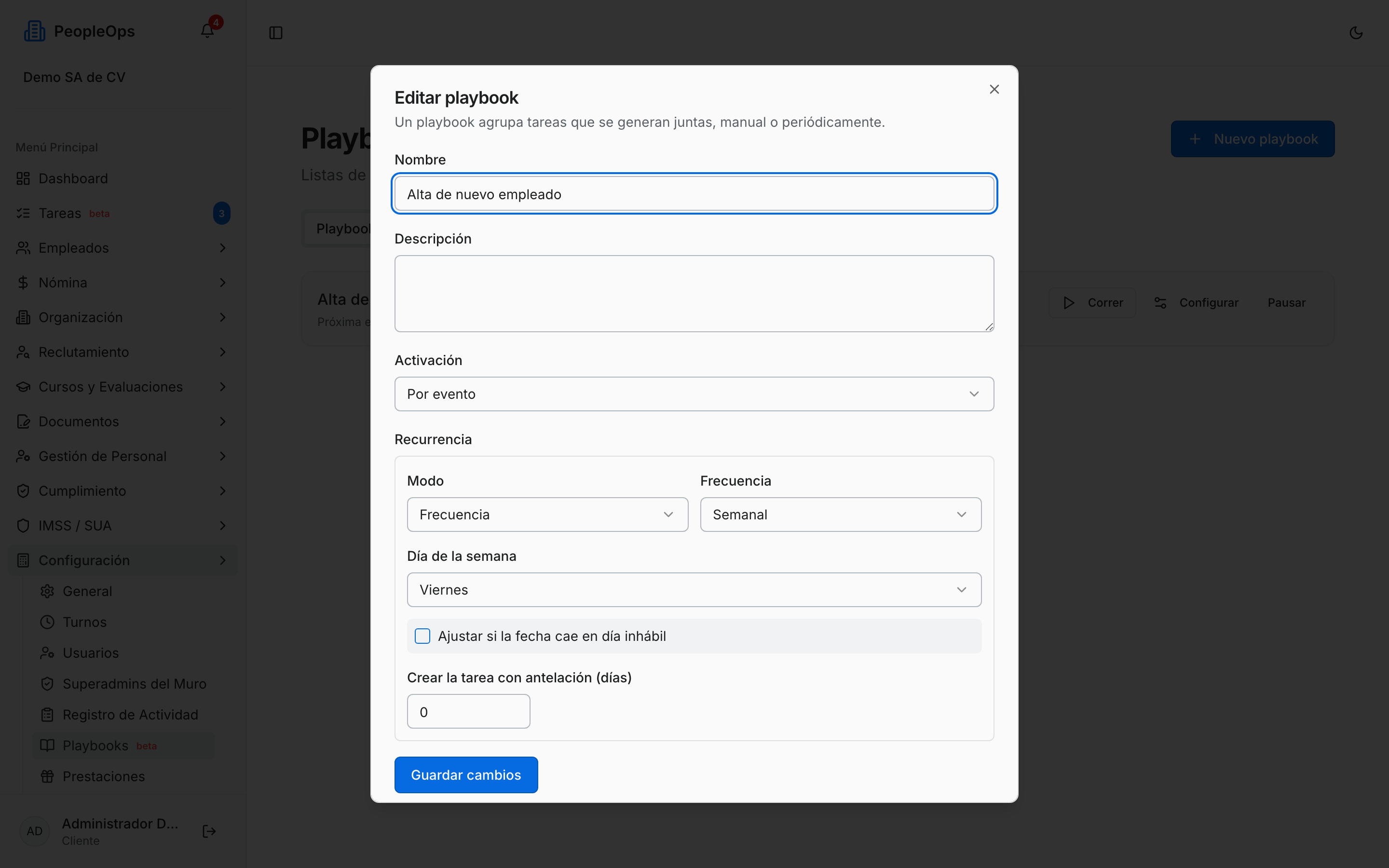This screenshot has width=1389, height=868.
Task: Open Turnos under Configuración
Action: point(123,622)
